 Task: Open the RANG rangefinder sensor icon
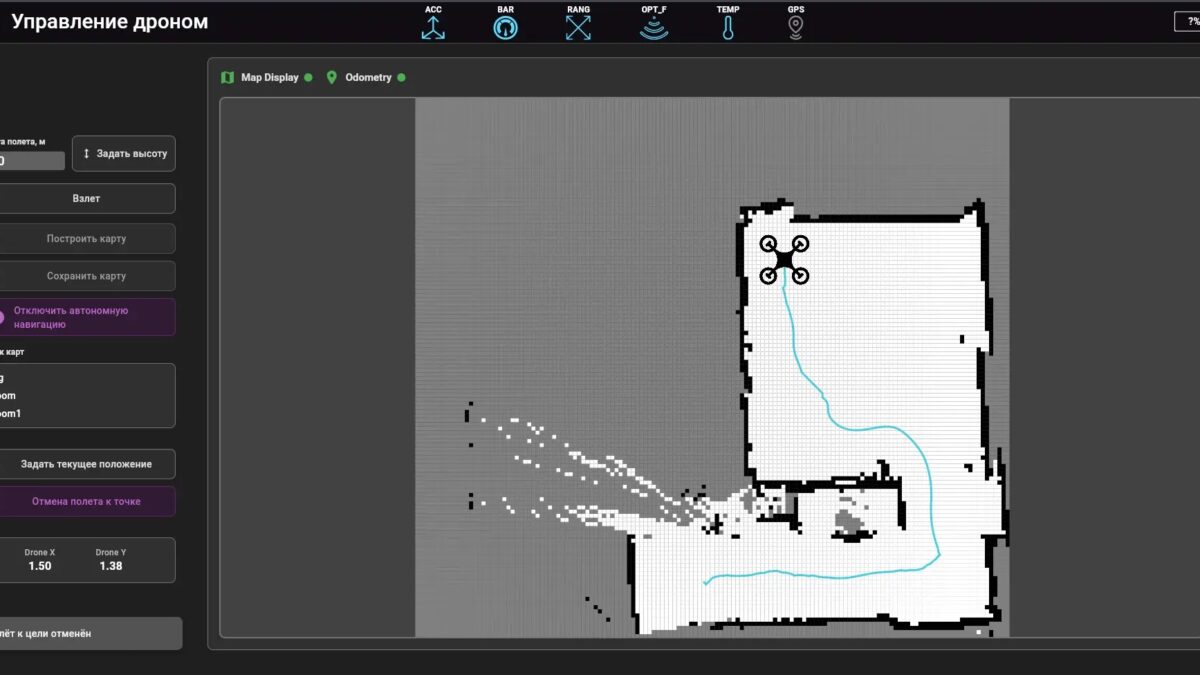click(x=578, y=27)
